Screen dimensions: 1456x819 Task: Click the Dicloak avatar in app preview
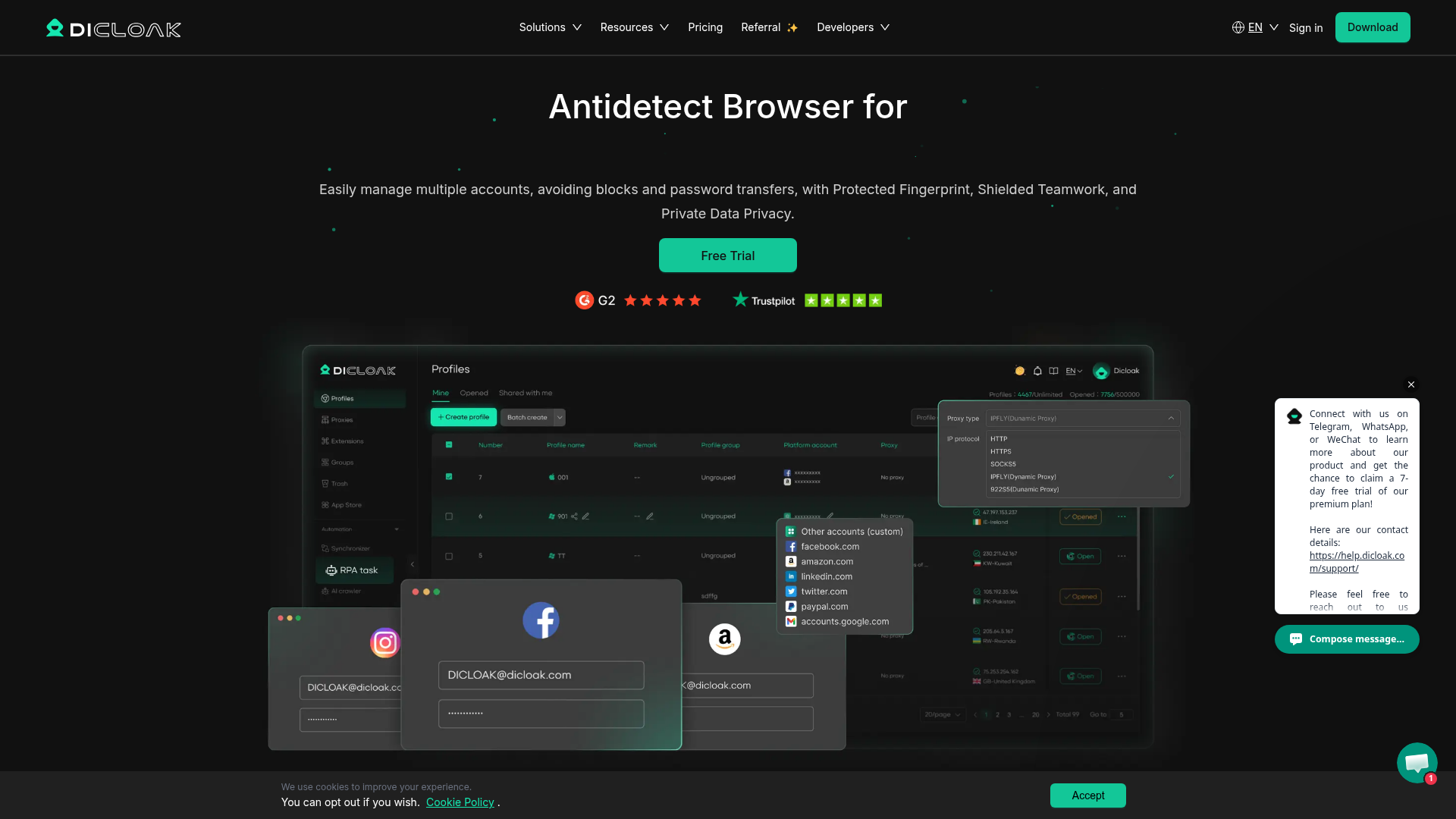[x=1101, y=371]
